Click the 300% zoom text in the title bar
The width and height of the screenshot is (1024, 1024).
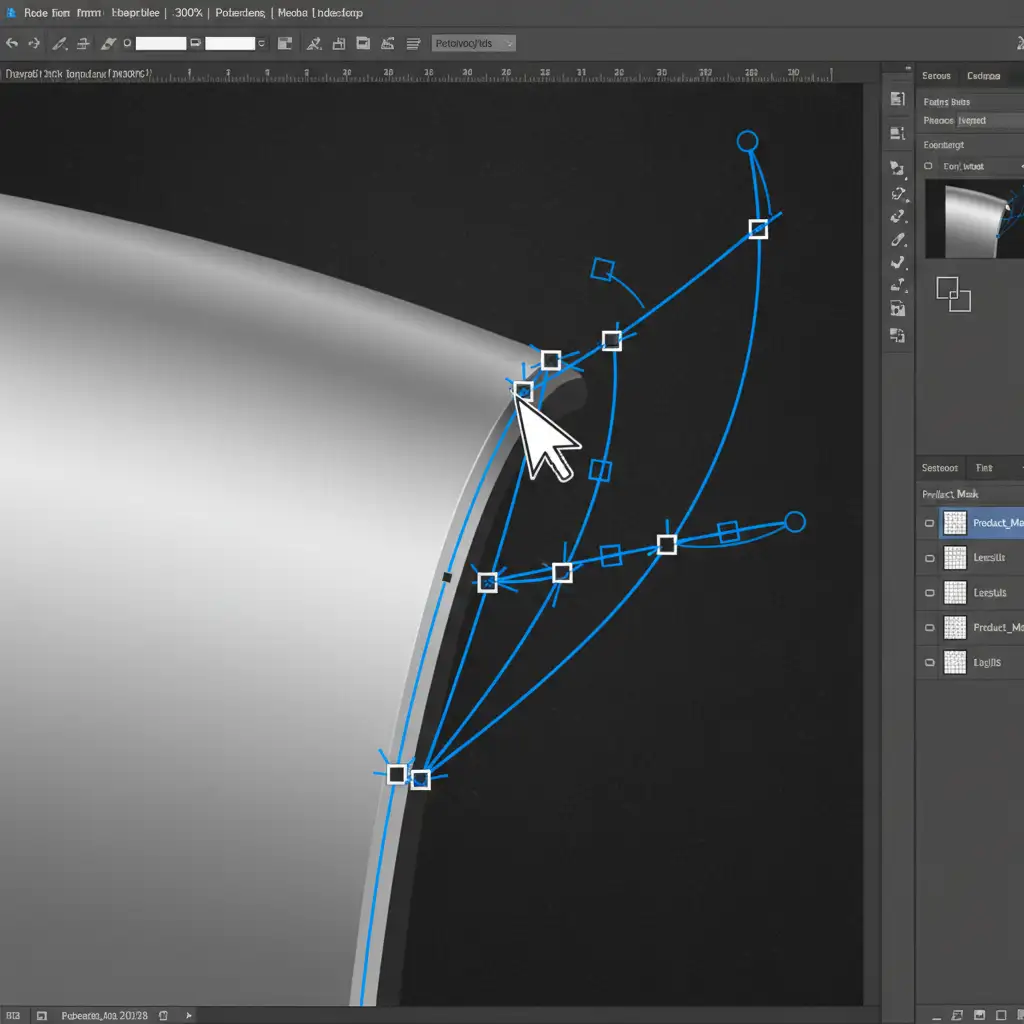[x=190, y=14]
